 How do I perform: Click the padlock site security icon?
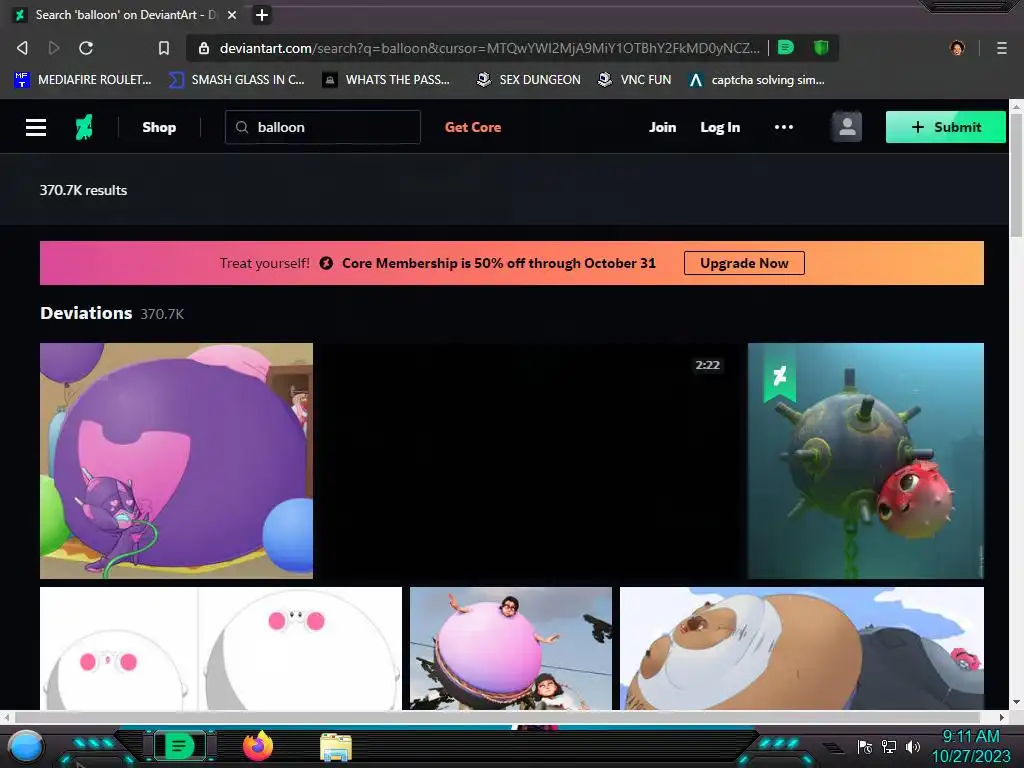204,48
